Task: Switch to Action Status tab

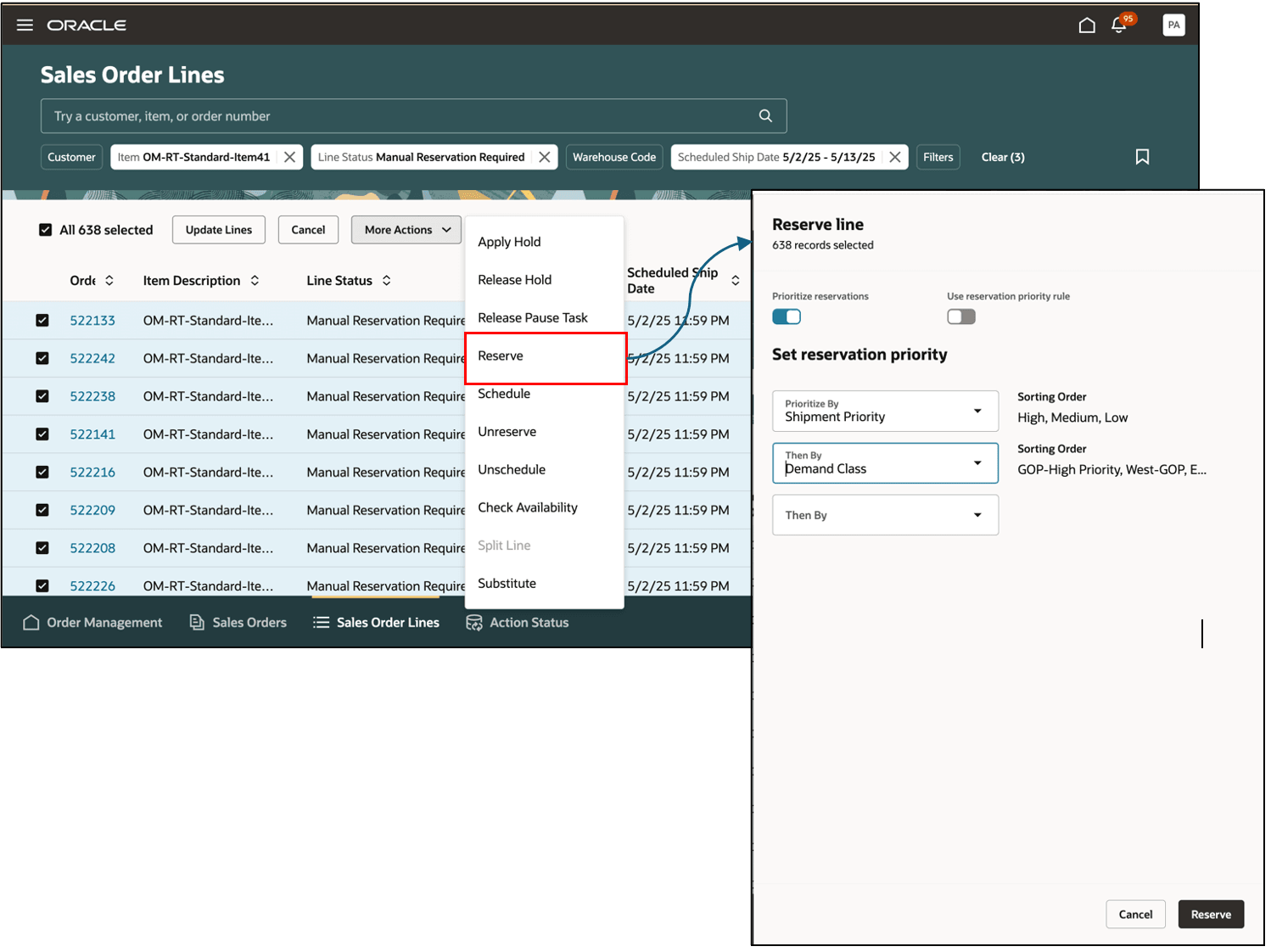Action: click(518, 623)
